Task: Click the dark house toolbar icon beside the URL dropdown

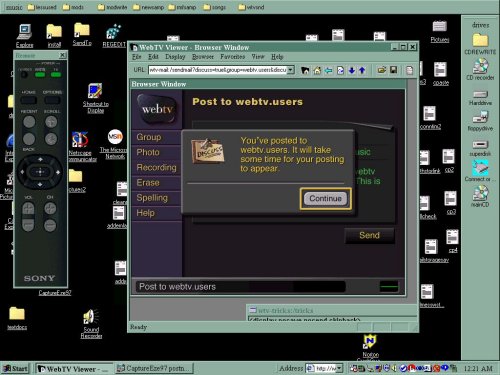Action: point(305,70)
